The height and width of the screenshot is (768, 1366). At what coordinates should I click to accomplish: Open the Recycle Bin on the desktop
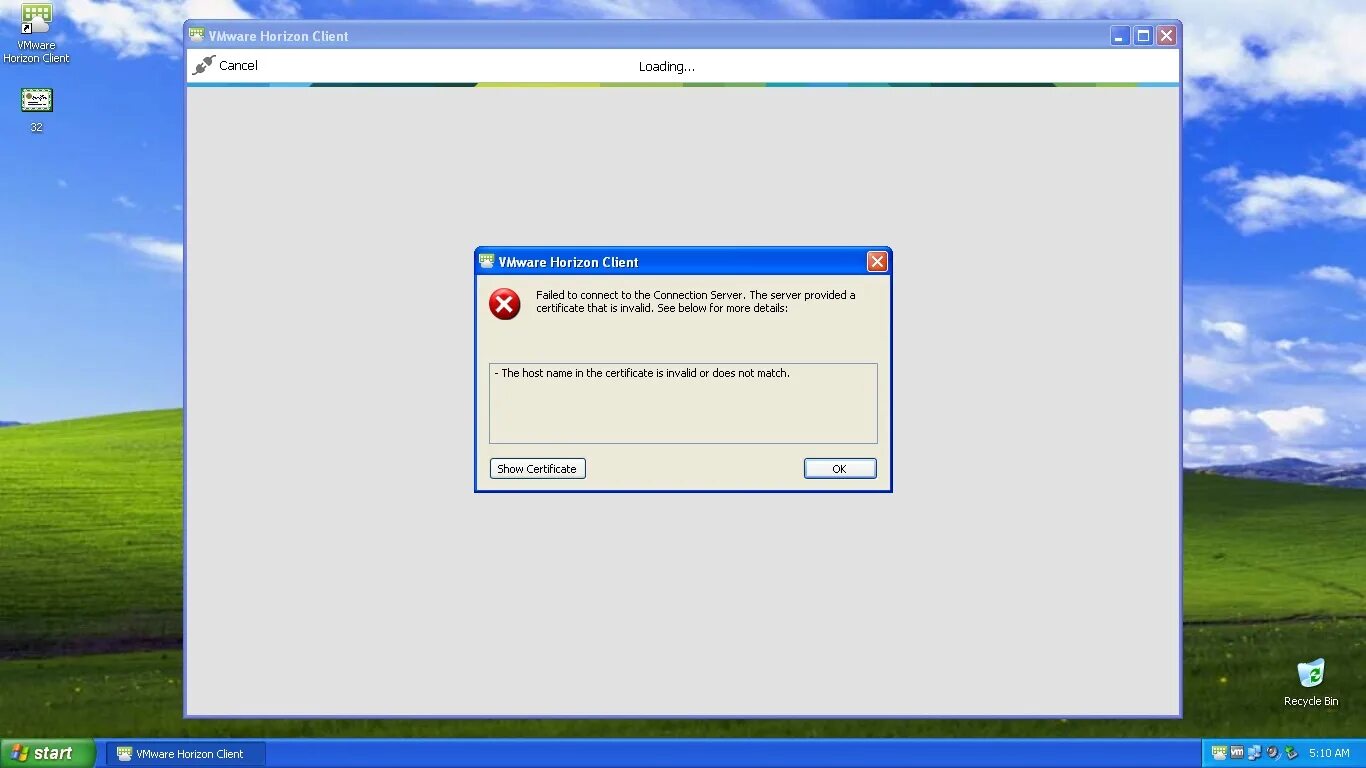(x=1311, y=682)
